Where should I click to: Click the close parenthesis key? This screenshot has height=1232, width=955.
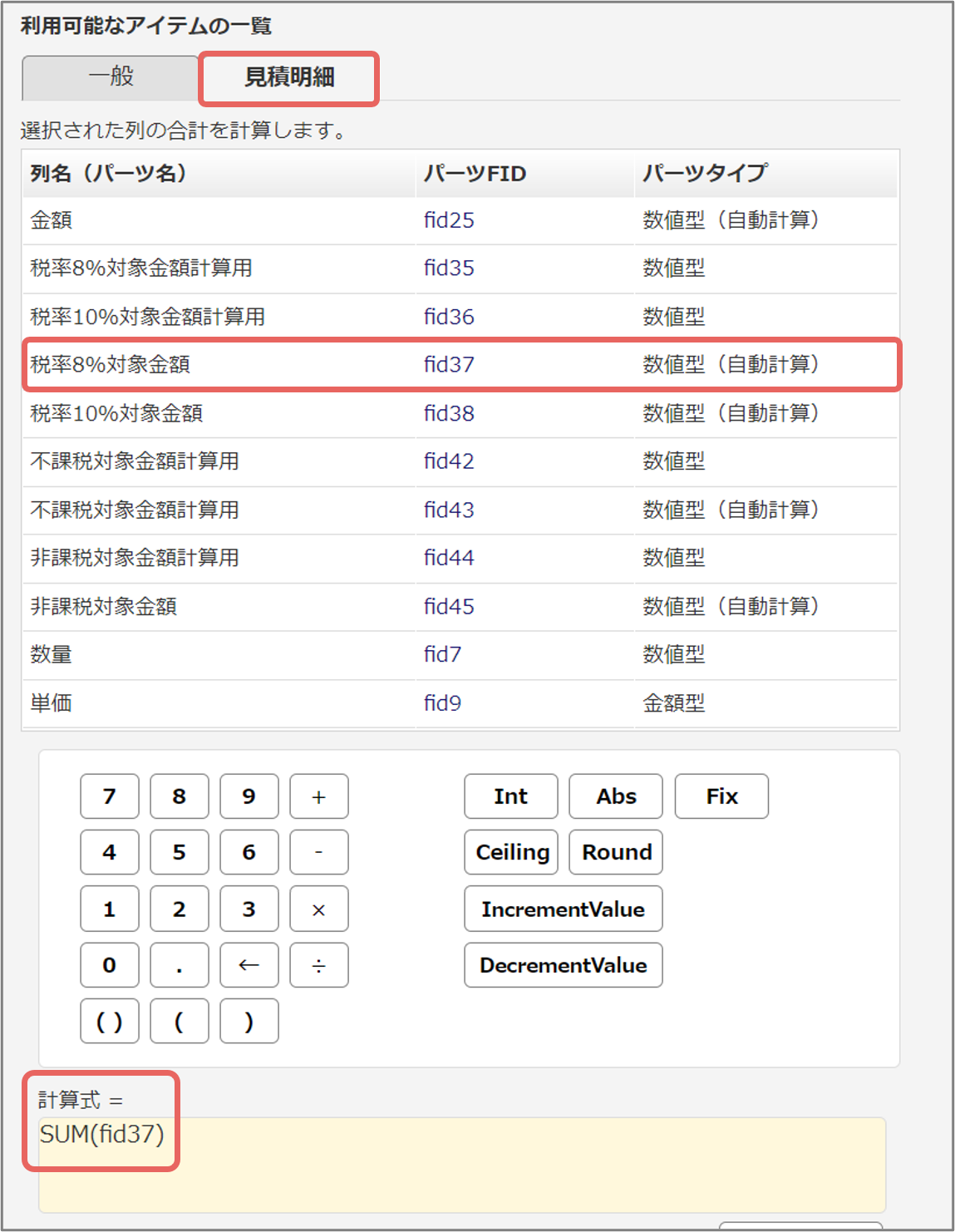pos(249,1021)
